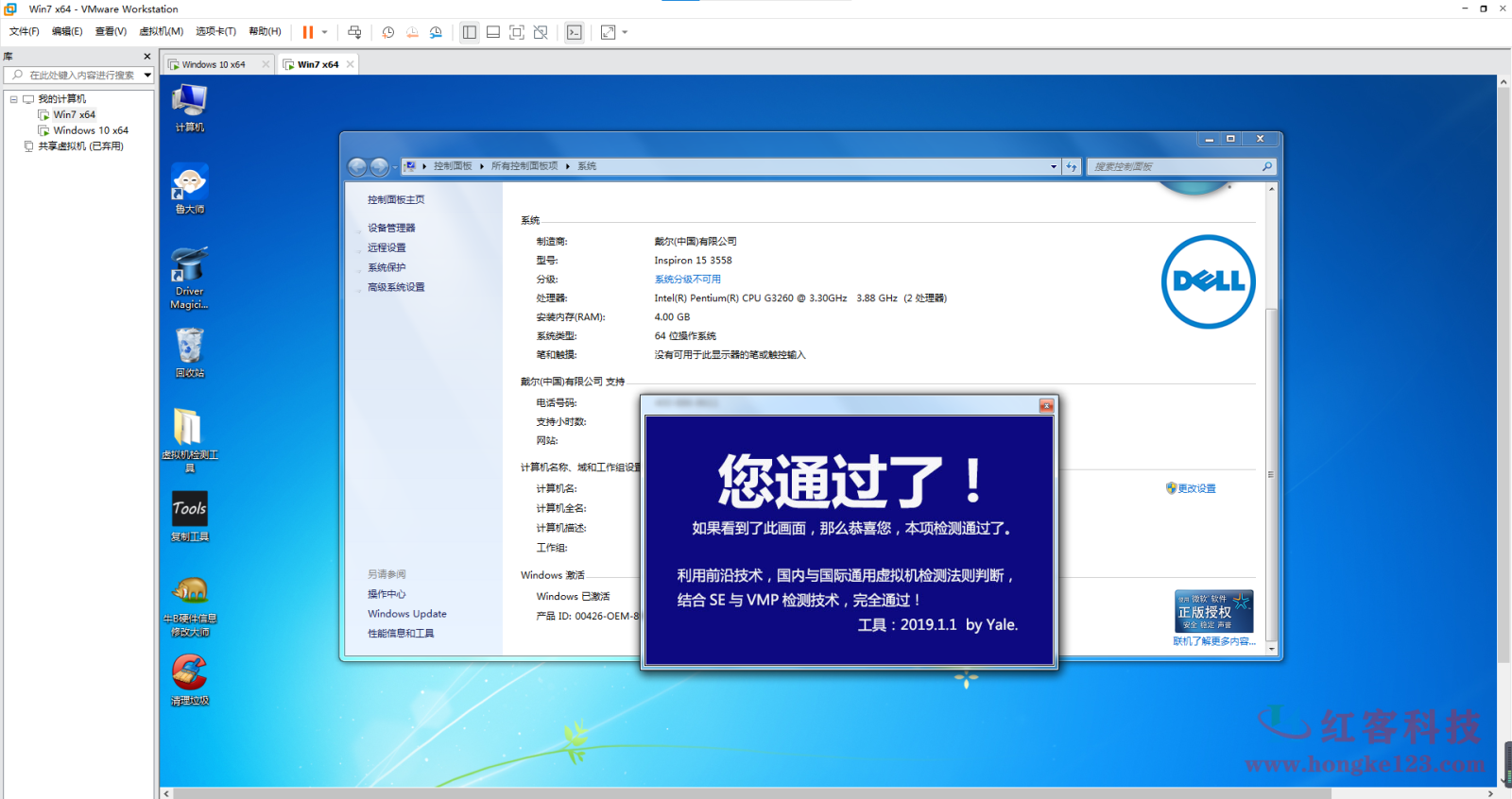Enter full screen mode

(517, 32)
